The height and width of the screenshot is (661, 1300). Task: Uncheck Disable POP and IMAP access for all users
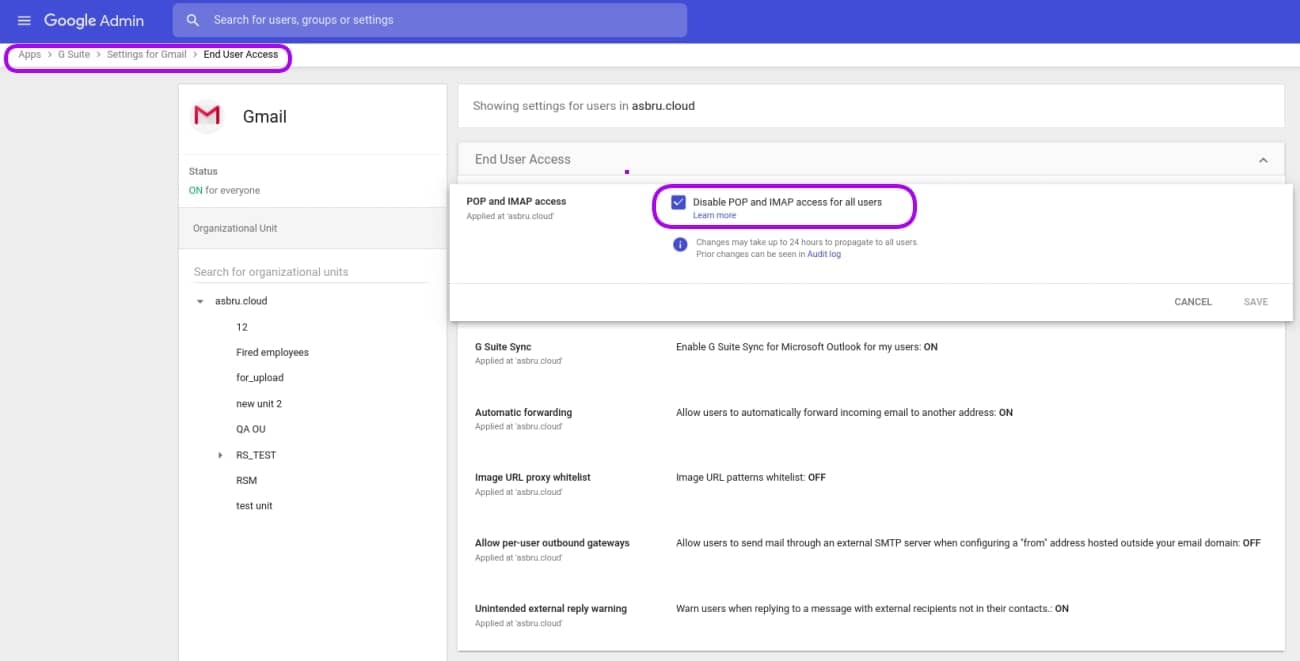pyautogui.click(x=678, y=201)
